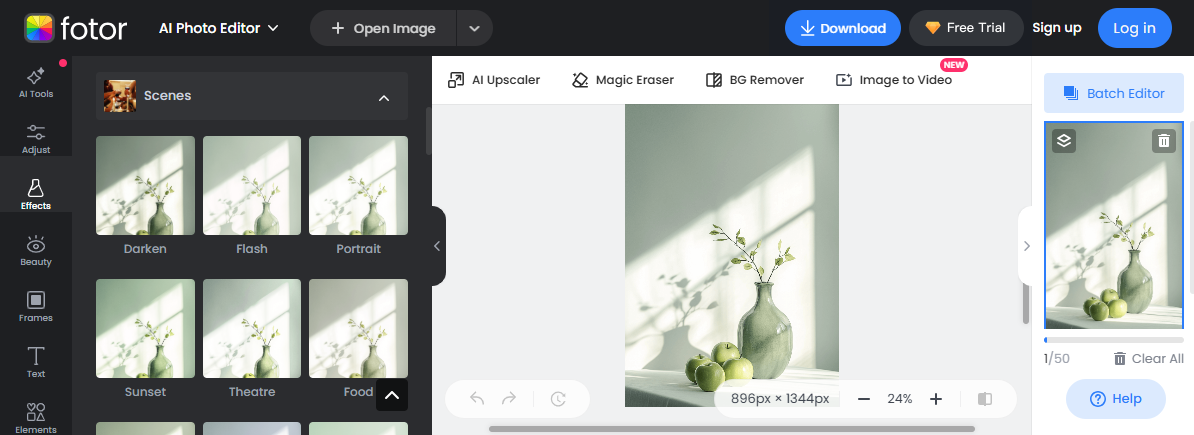1194x435 pixels.
Task: Apply the Sunset scene effect thumbnail
Action: tap(146, 329)
